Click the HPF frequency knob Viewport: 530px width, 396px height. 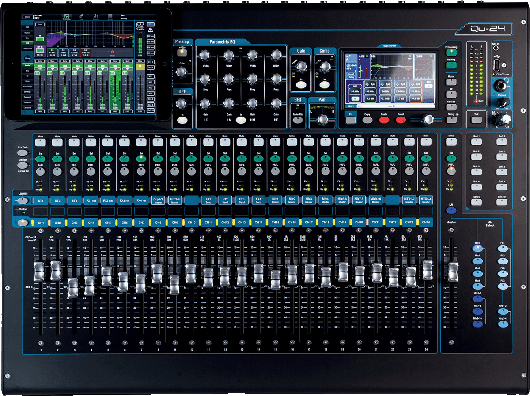[182, 103]
